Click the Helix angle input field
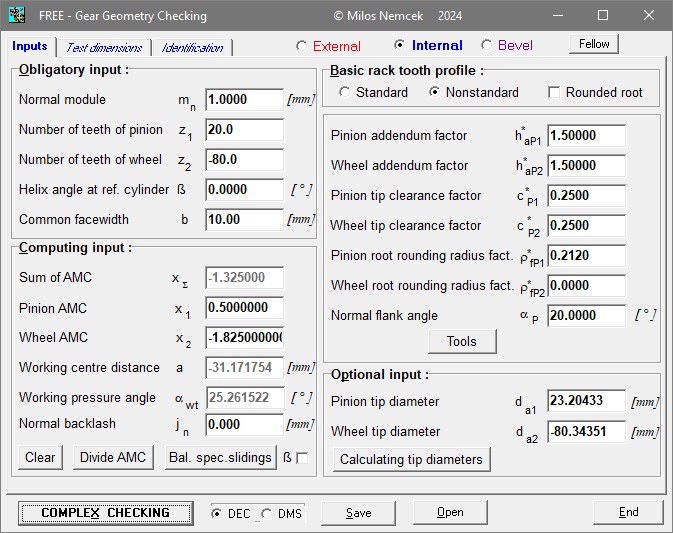 (x=244, y=190)
